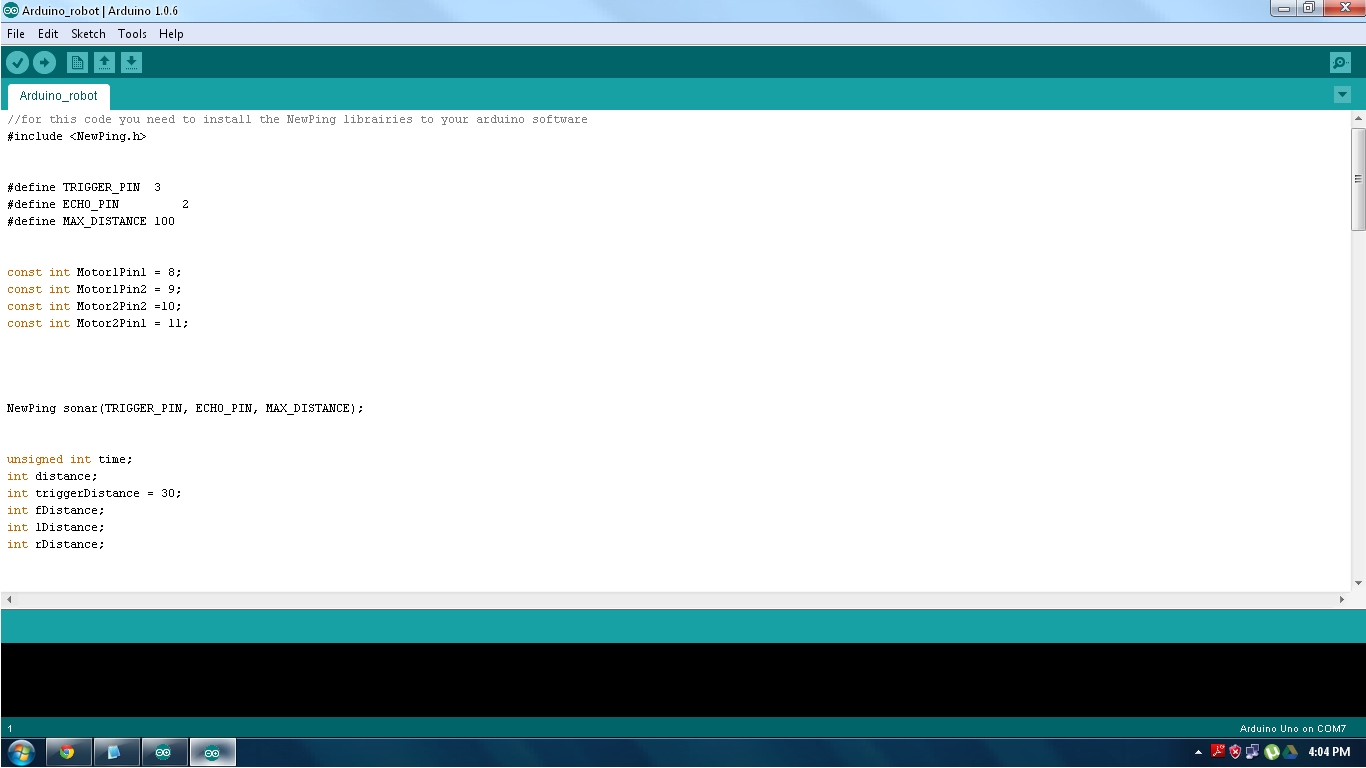Click the "int fDistance;" line
Viewport: 1366px width, 768px height.
pyautogui.click(x=56, y=510)
